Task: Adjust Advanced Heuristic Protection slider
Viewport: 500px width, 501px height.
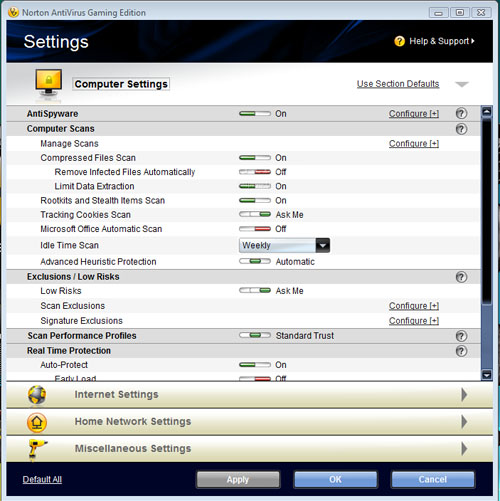Action: 255,261
